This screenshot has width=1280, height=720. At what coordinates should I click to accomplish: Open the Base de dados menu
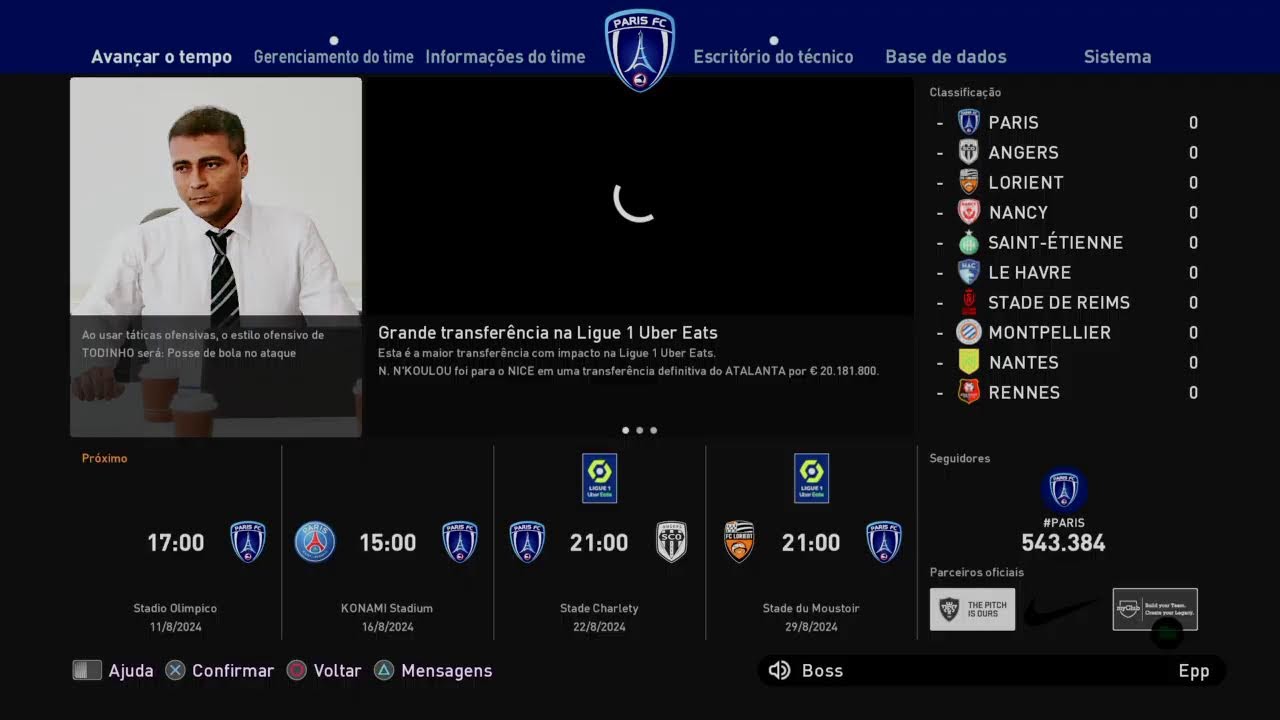945,57
